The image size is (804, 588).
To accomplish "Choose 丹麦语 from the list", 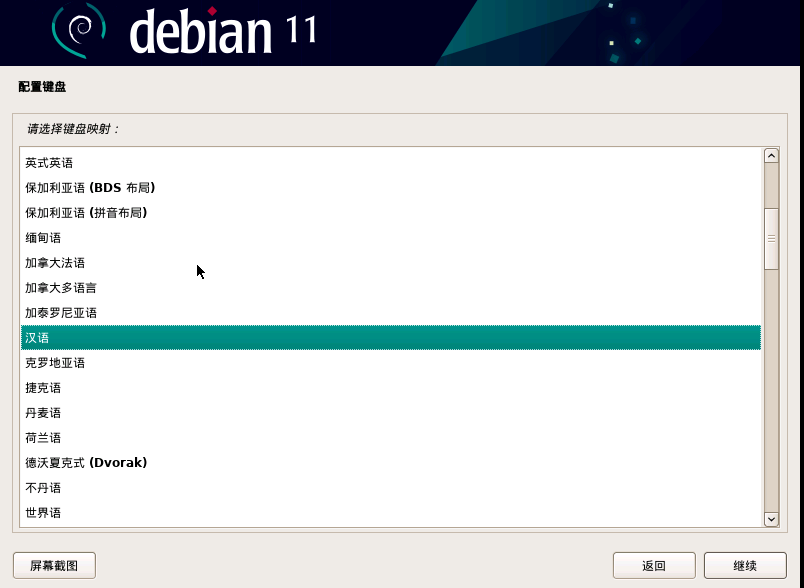I will [391, 413].
